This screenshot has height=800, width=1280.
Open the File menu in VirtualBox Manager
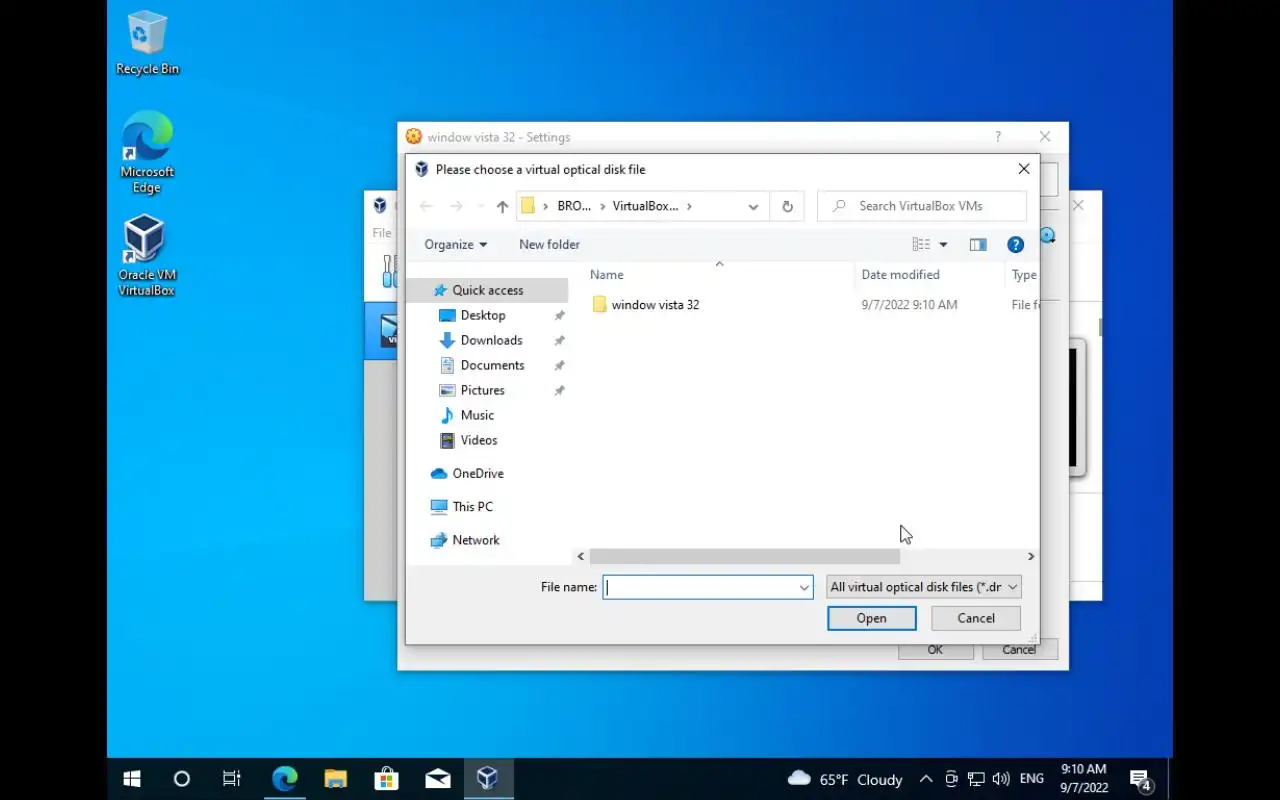(382, 233)
